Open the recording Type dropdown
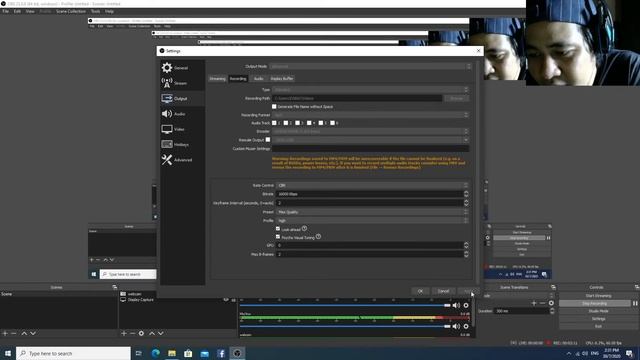Viewport: 640px width, 360px height. coord(371,90)
